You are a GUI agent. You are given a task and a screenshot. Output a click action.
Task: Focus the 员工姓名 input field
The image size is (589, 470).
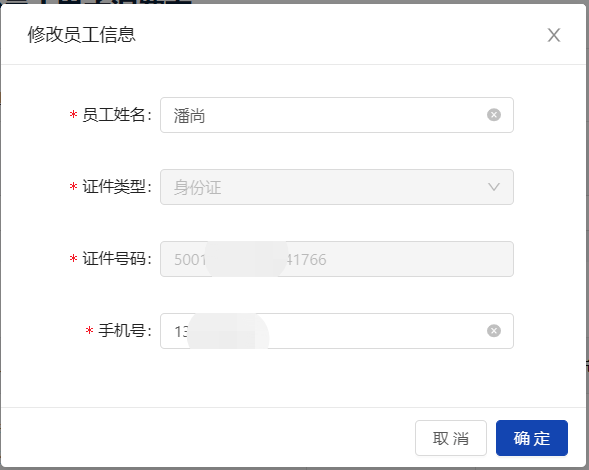[x=337, y=115]
